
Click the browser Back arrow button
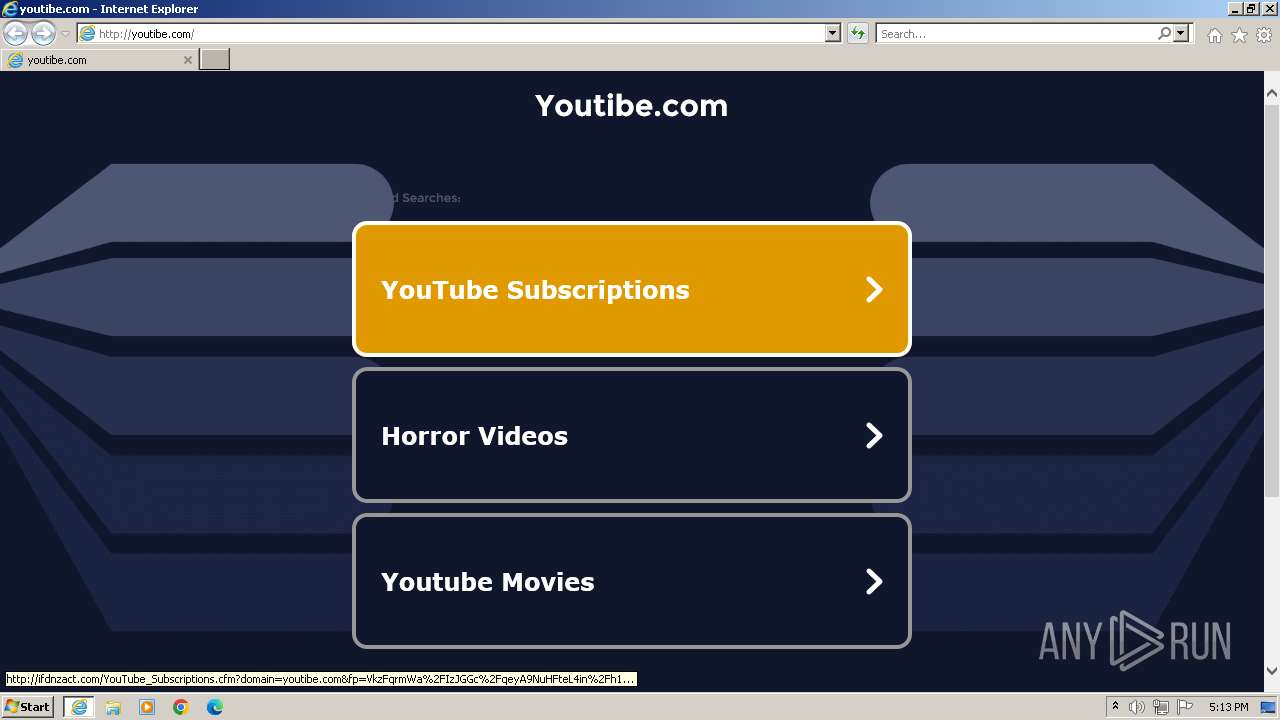point(15,34)
